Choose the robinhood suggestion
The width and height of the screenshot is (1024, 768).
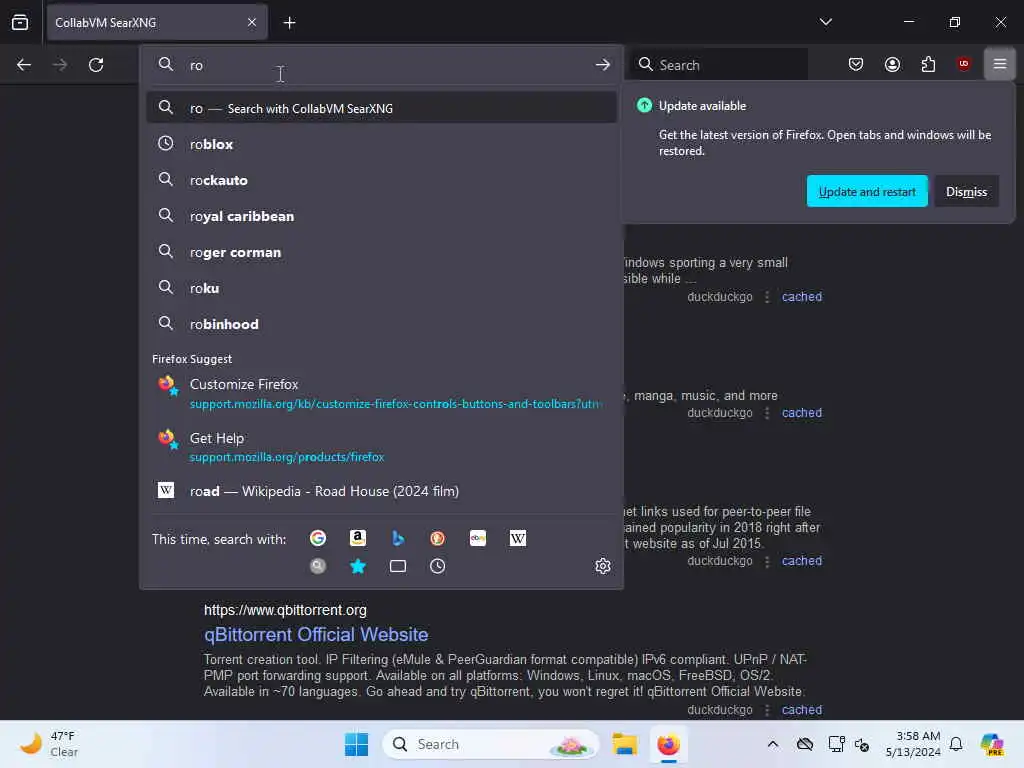pyautogui.click(x=381, y=324)
